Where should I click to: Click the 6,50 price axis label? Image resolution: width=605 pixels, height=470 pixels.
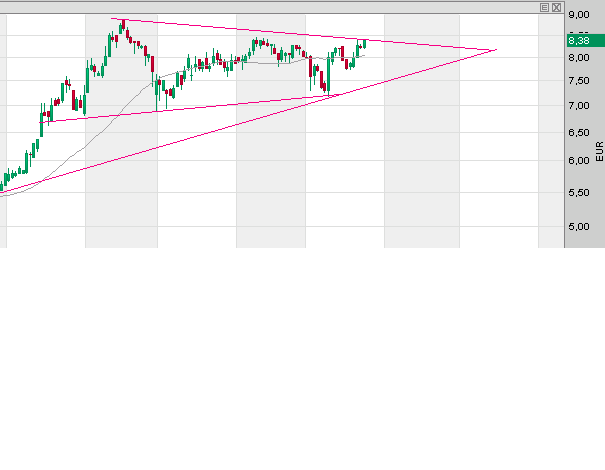578,132
